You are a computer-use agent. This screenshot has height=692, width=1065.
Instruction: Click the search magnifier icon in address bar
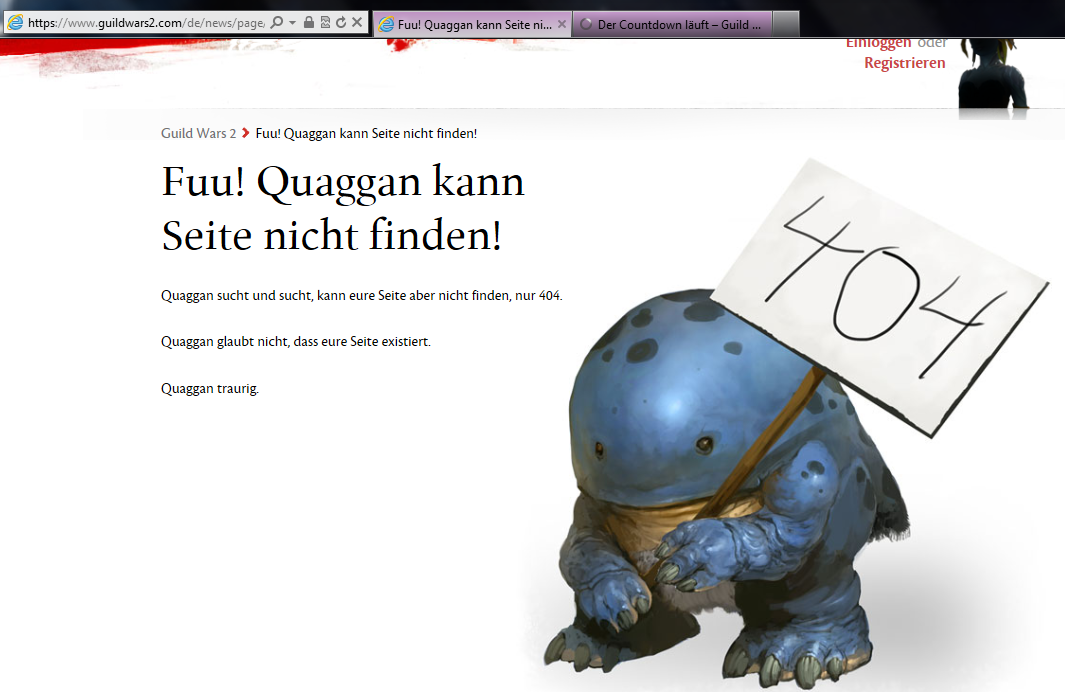coord(276,22)
